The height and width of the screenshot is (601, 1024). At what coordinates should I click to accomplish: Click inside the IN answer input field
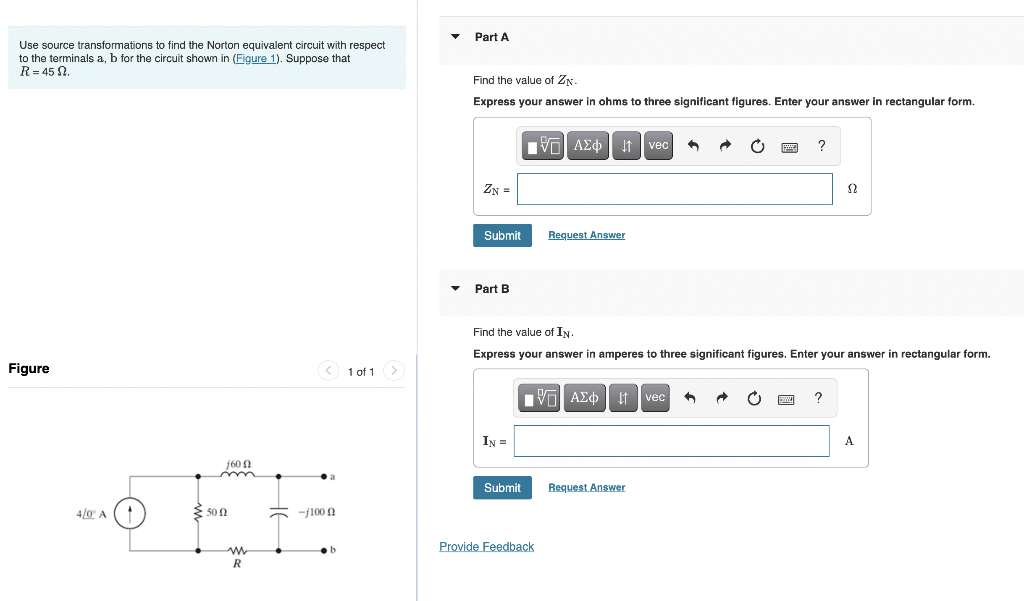point(671,440)
